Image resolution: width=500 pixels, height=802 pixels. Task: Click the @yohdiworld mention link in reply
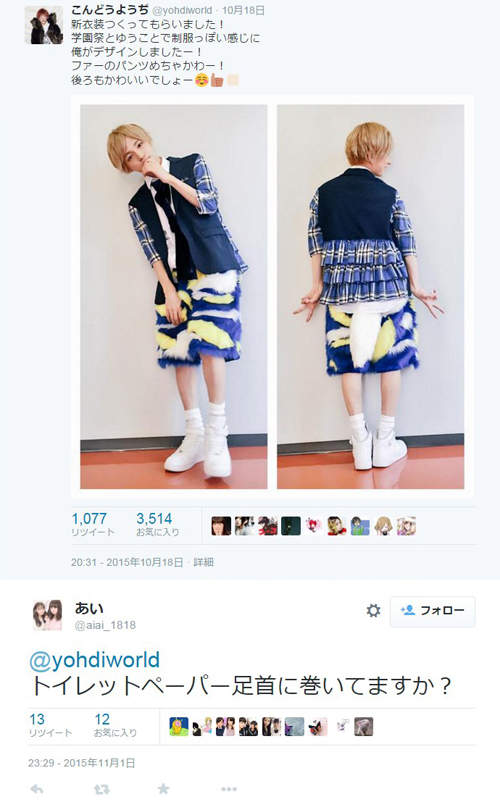tap(95, 659)
